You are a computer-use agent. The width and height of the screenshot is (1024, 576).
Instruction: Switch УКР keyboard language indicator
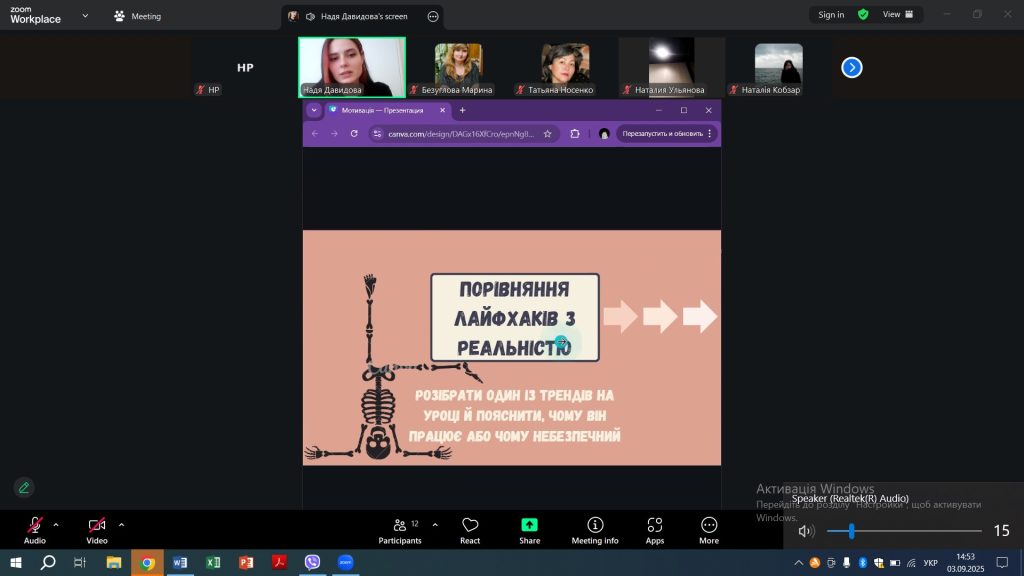[930, 562]
